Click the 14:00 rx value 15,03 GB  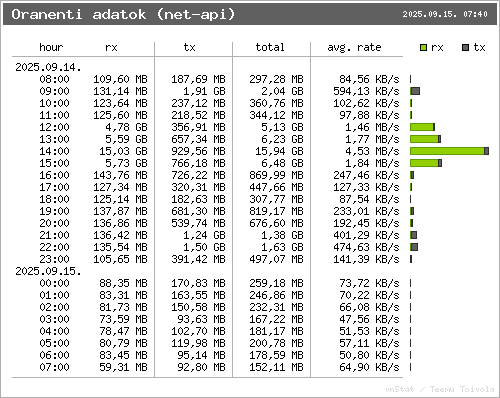pos(123,151)
